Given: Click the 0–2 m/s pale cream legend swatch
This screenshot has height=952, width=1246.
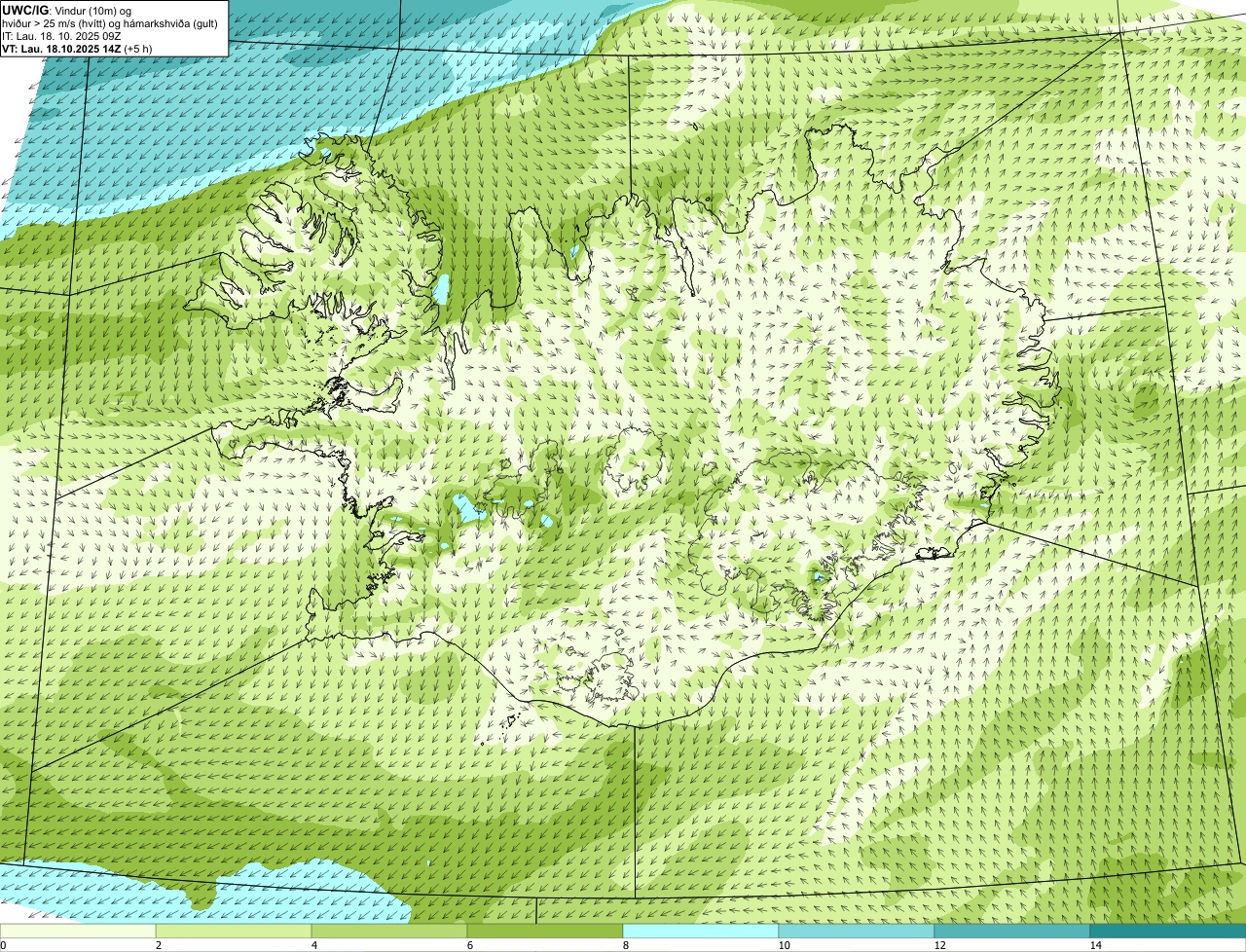Looking at the screenshot, I should pyautogui.click(x=78, y=931).
